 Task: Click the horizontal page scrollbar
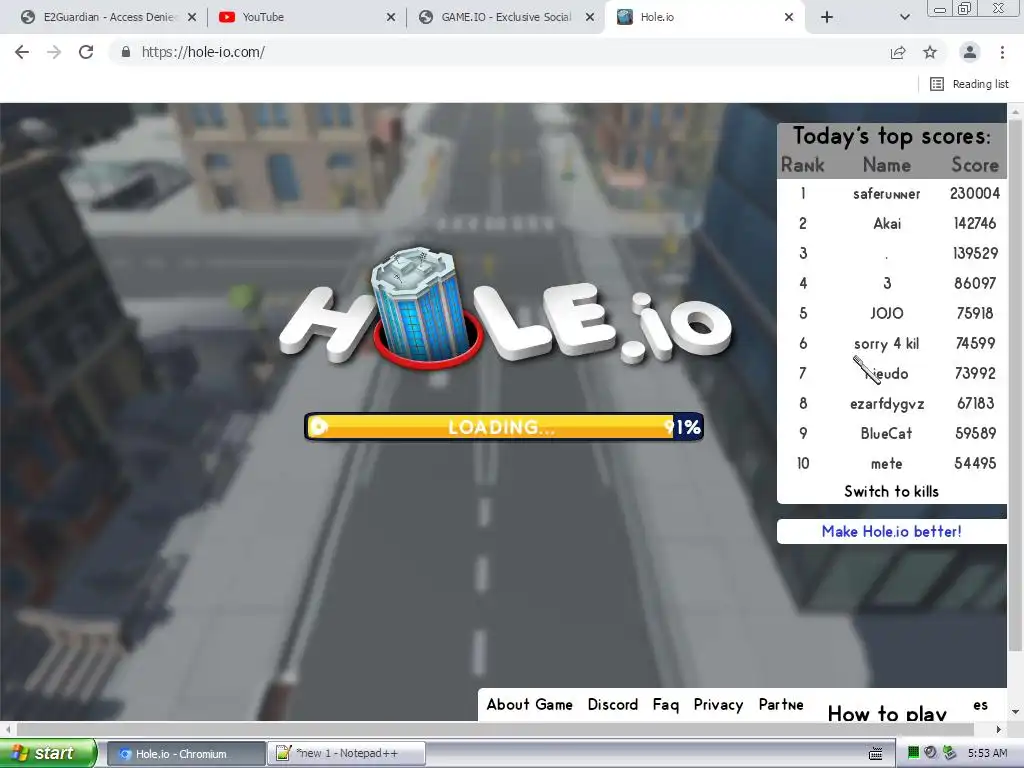[x=495, y=729]
